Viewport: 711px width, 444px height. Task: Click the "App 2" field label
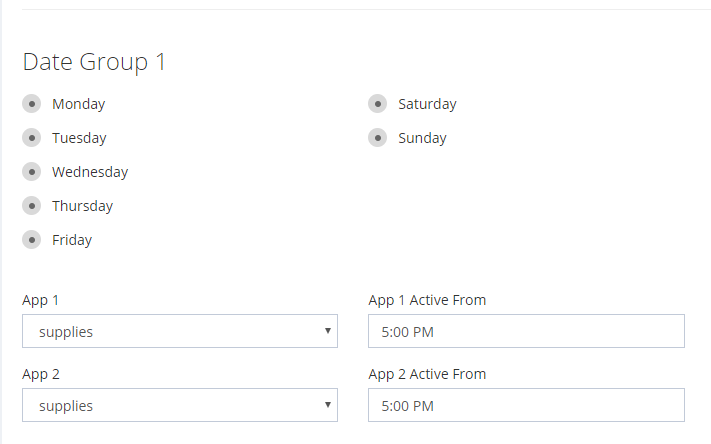(x=41, y=374)
